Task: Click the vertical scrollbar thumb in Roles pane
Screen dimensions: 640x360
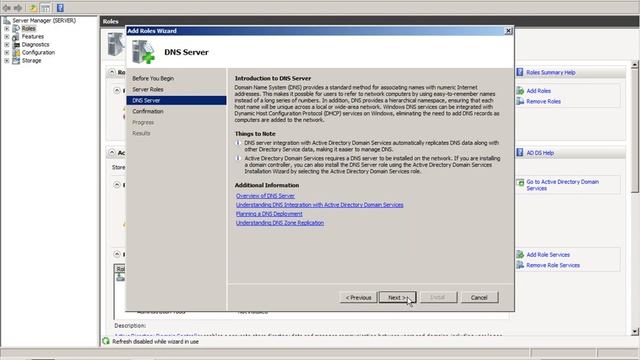Action: click(635, 131)
